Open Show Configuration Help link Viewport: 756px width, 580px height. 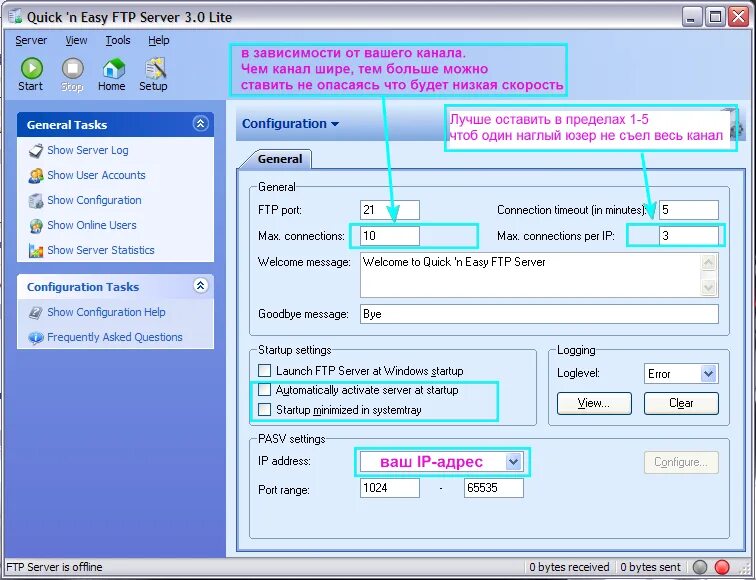coord(106,313)
